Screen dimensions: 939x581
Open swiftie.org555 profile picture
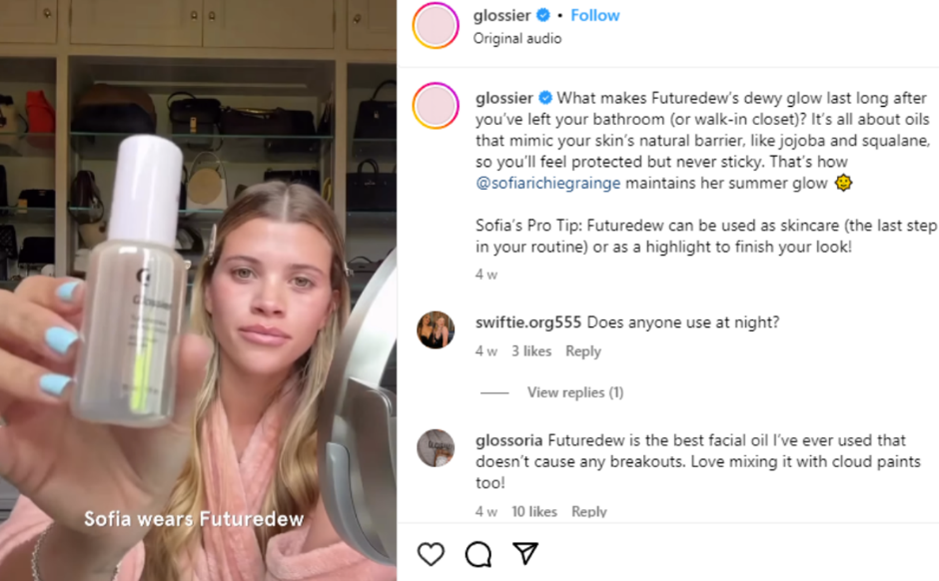pyautogui.click(x=436, y=330)
